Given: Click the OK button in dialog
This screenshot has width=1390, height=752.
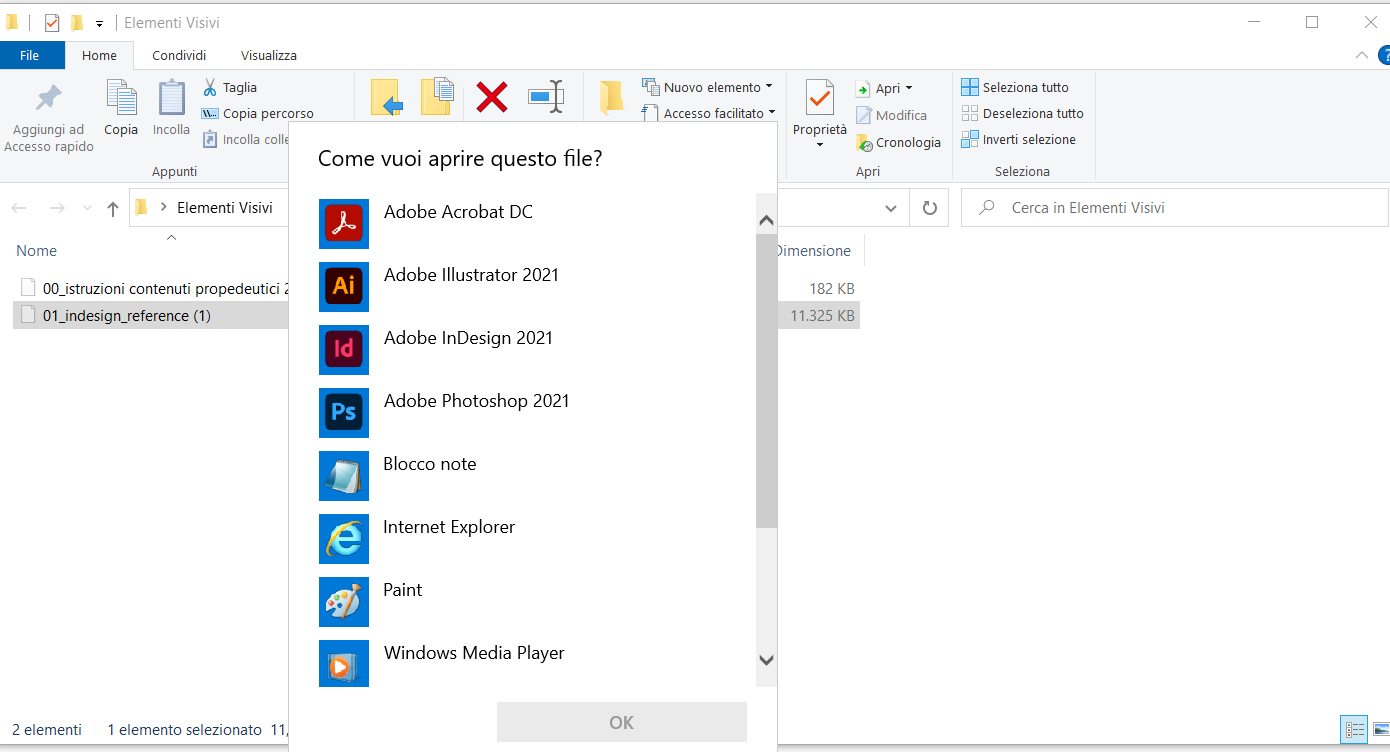Looking at the screenshot, I should point(622,722).
